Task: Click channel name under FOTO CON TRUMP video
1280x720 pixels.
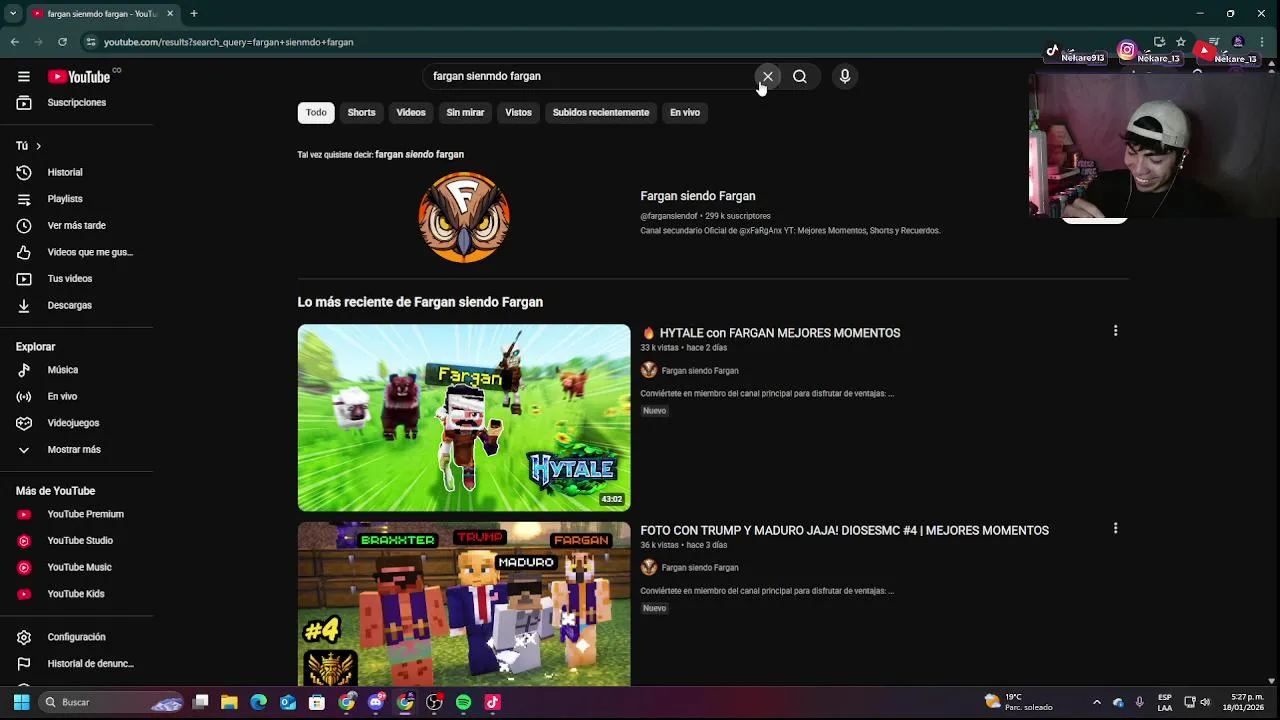Action: (699, 567)
